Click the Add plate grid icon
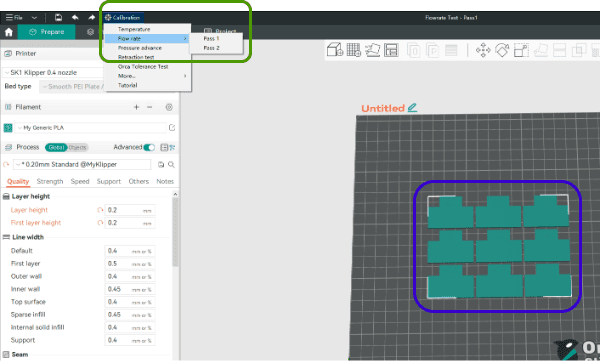The image size is (600, 361). pyautogui.click(x=354, y=50)
